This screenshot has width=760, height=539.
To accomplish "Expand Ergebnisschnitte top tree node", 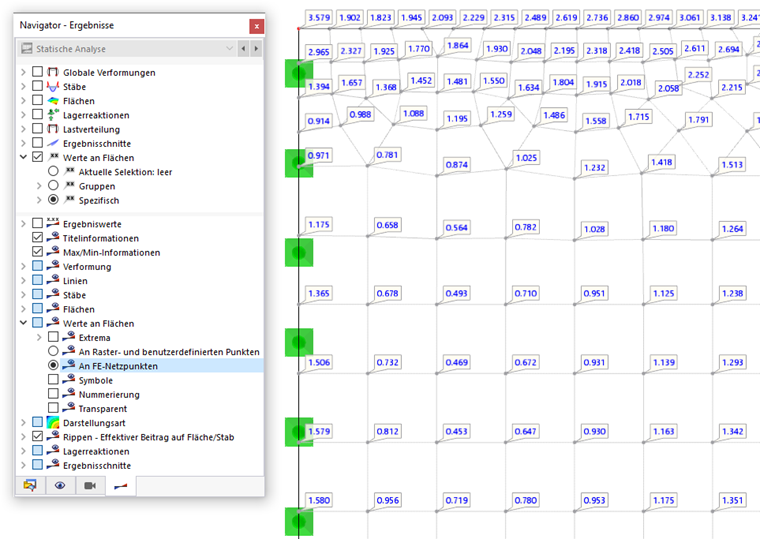I will pyautogui.click(x=23, y=143).
